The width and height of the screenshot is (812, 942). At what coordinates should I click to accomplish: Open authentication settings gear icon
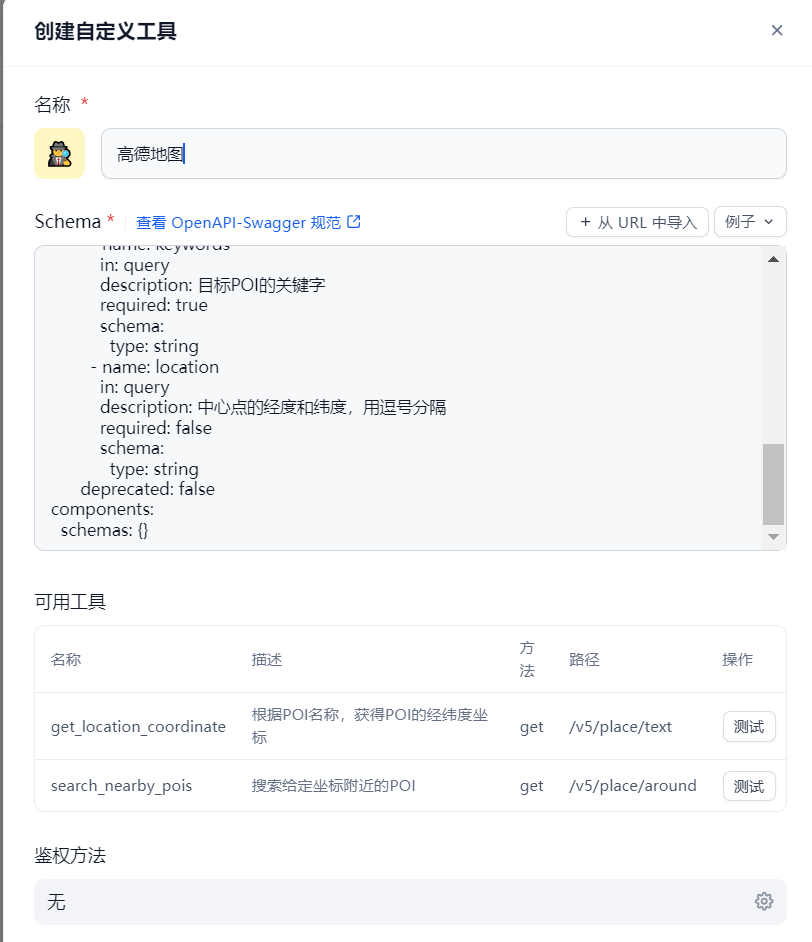coord(763,901)
